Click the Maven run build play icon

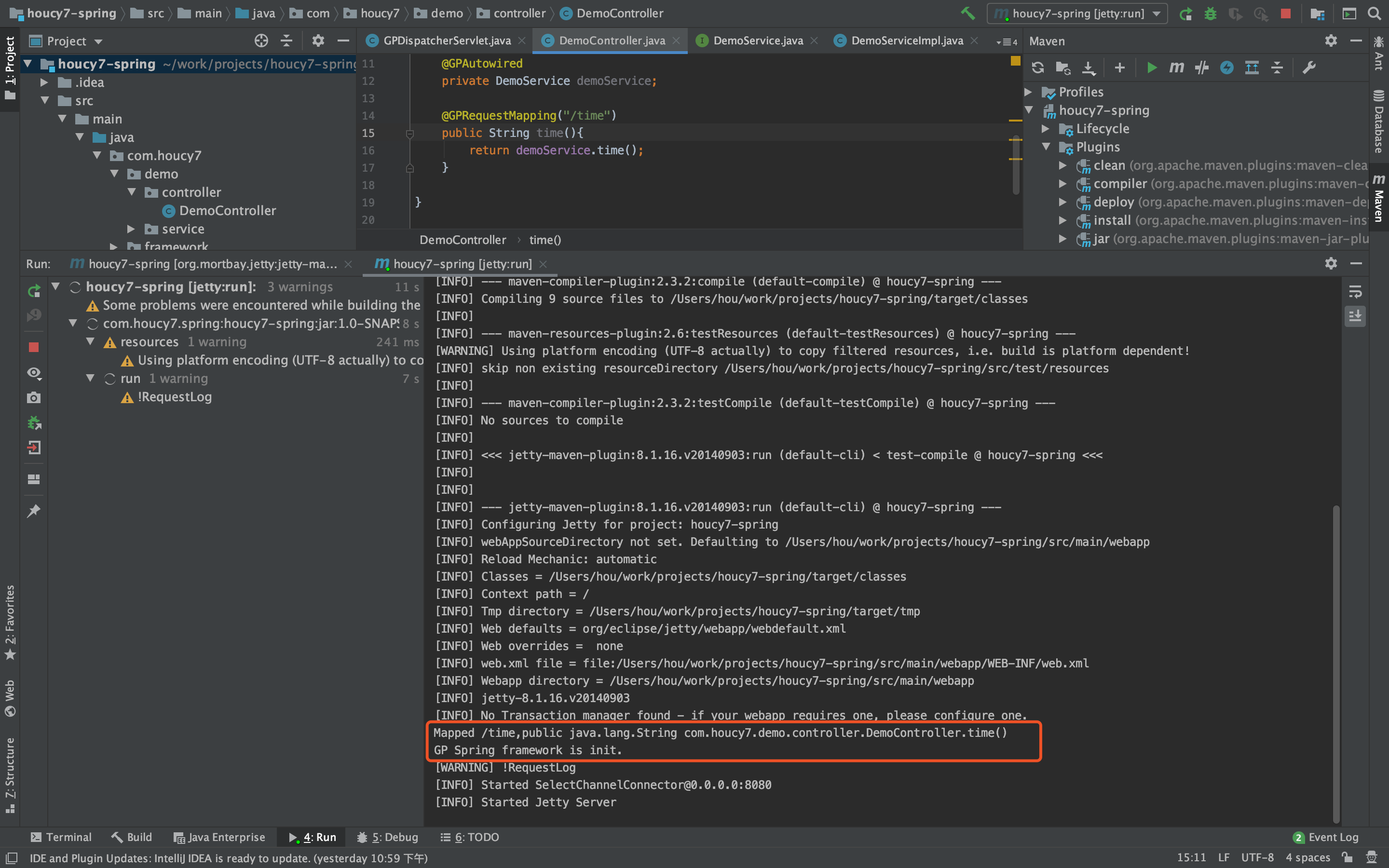[x=1151, y=68]
